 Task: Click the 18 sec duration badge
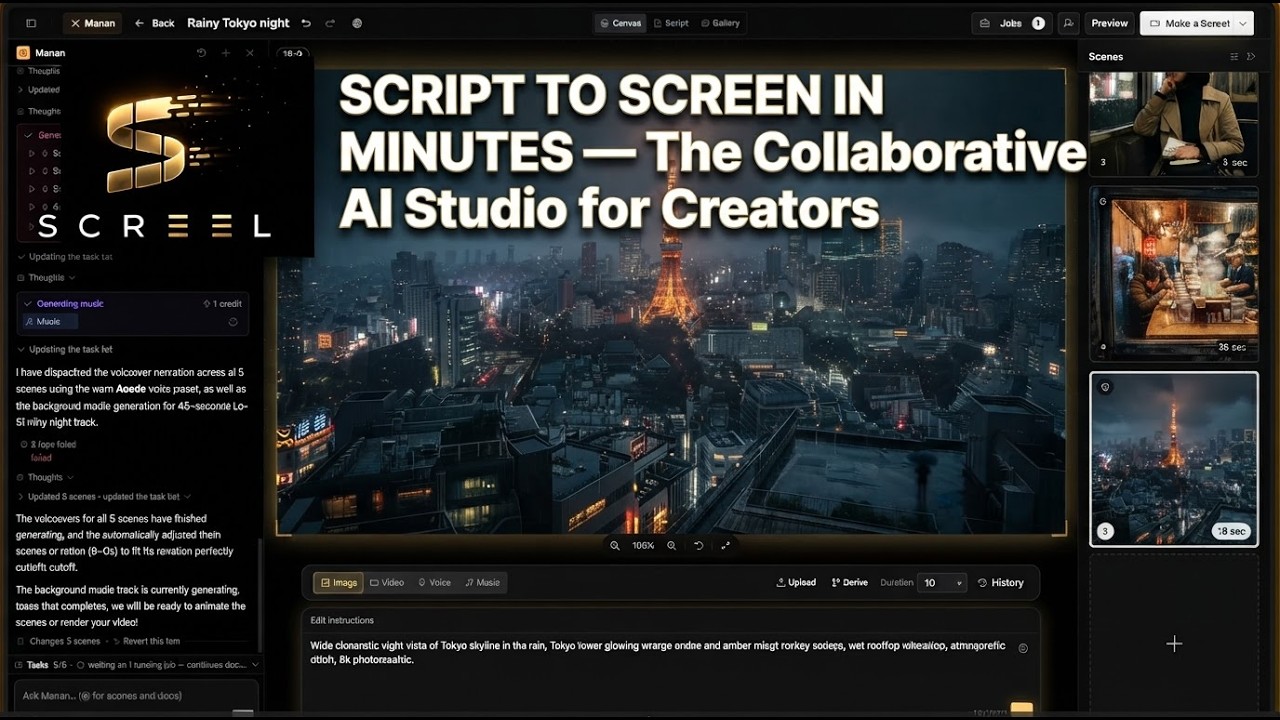[x=1232, y=531]
